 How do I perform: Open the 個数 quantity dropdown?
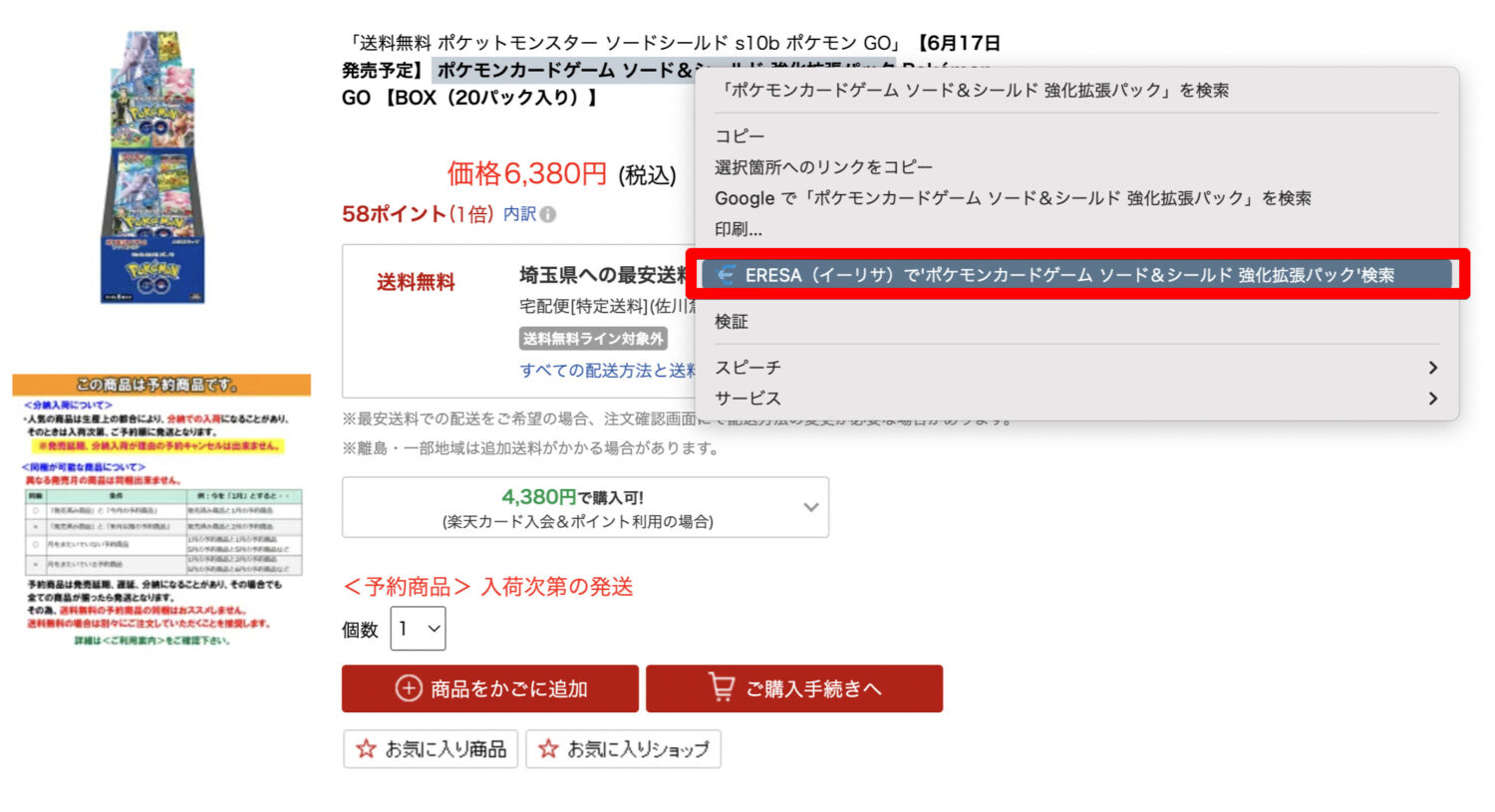(x=418, y=629)
